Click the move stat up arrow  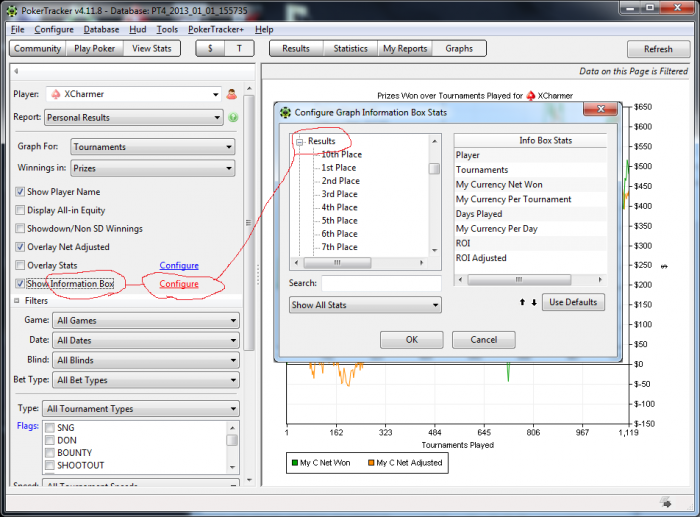522,302
